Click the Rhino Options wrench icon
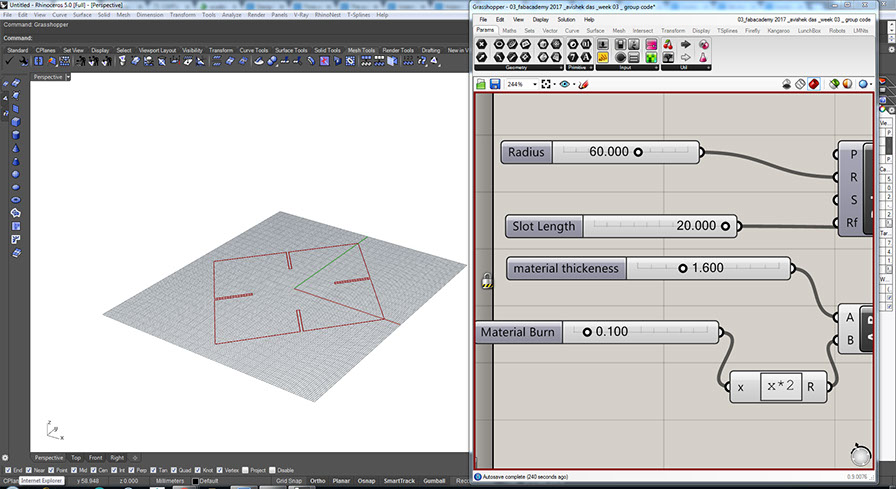The image size is (896, 489). 24,61
